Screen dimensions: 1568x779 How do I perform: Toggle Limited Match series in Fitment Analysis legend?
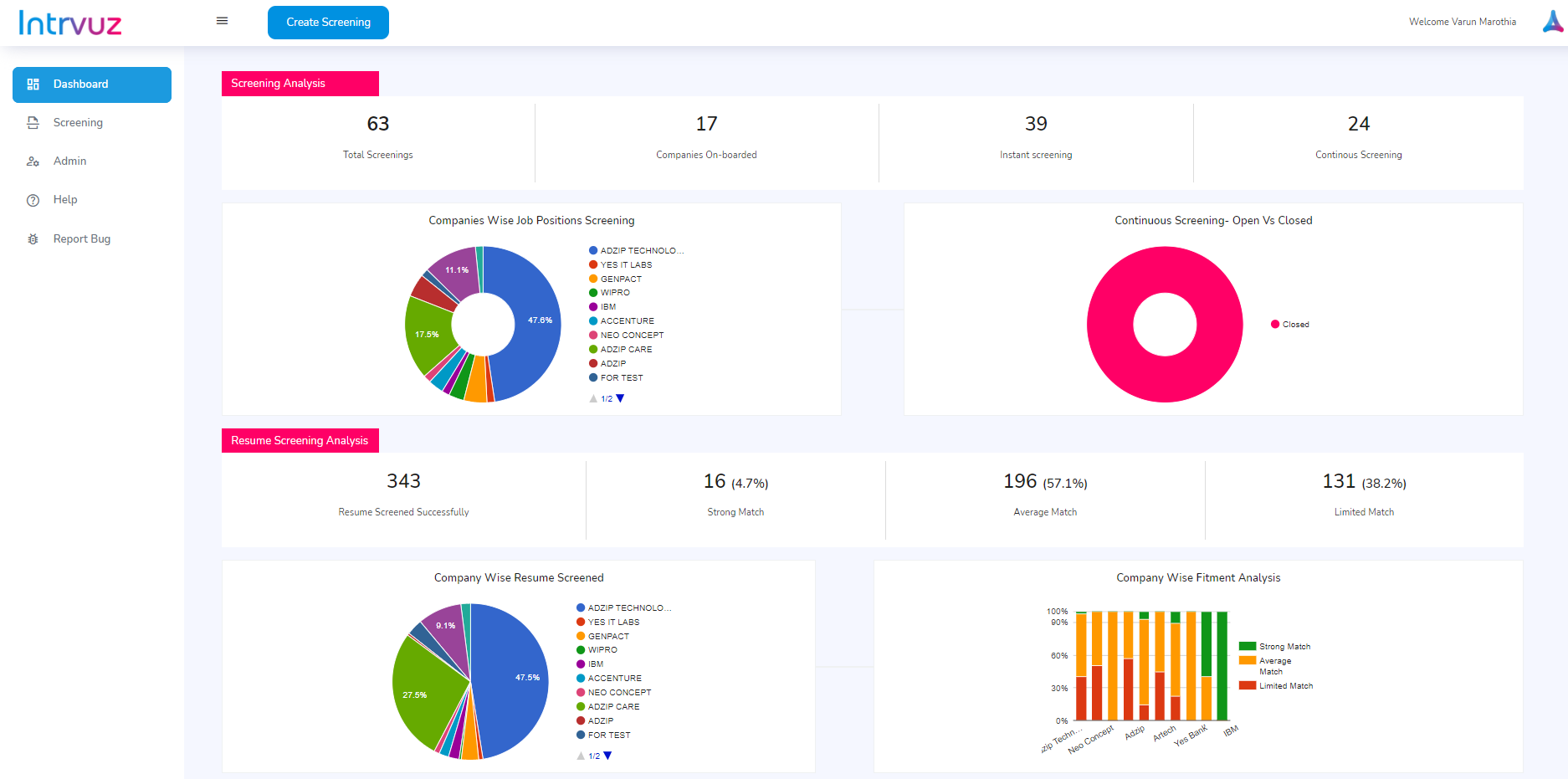pos(1276,686)
